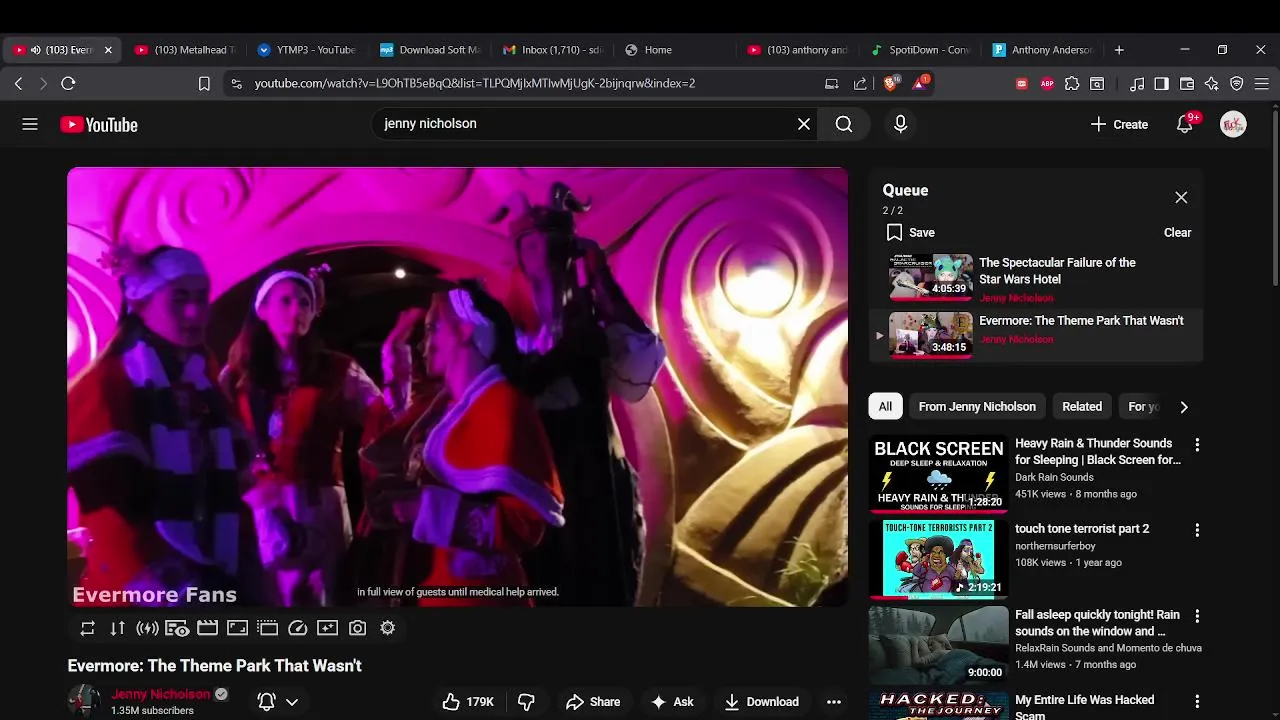
Task: Like the video with 179K likes
Action: (468, 702)
